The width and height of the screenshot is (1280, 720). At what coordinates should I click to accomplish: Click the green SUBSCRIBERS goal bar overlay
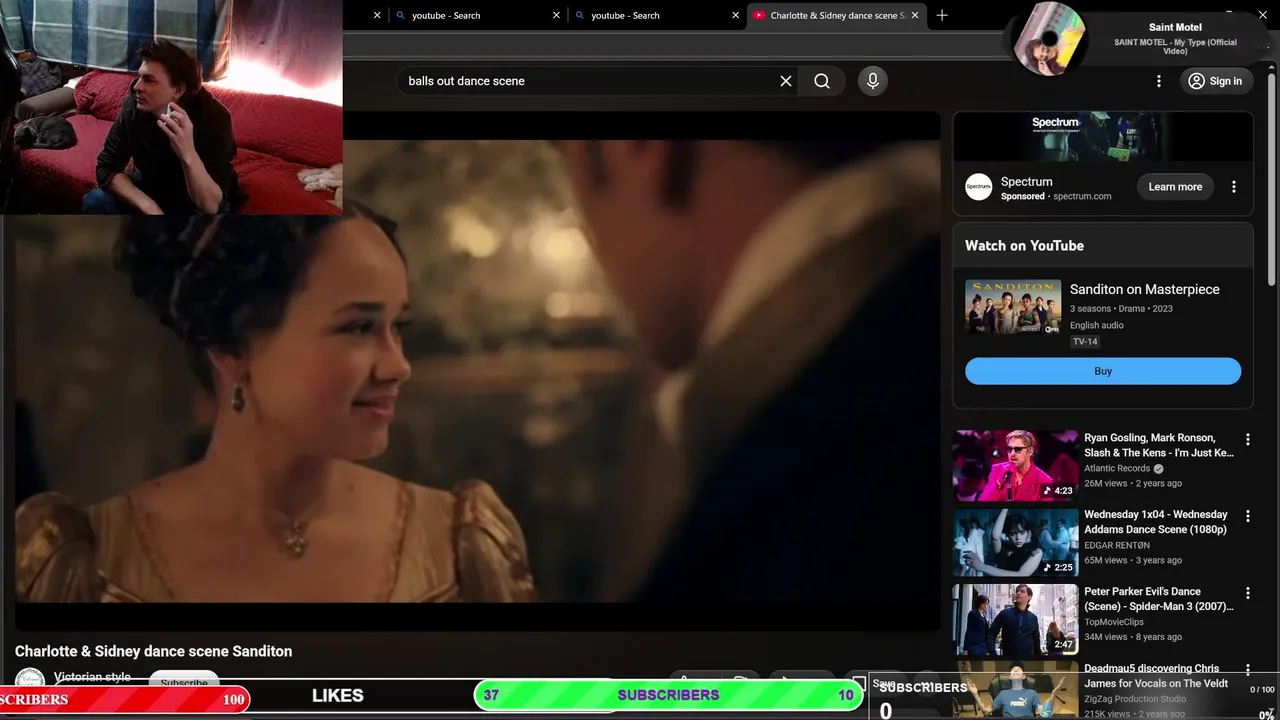point(669,695)
